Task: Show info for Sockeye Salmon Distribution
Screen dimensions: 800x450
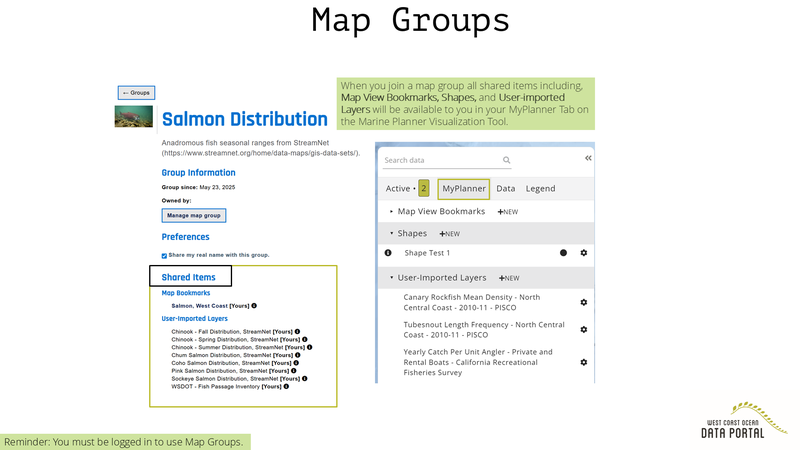Action: click(x=305, y=379)
